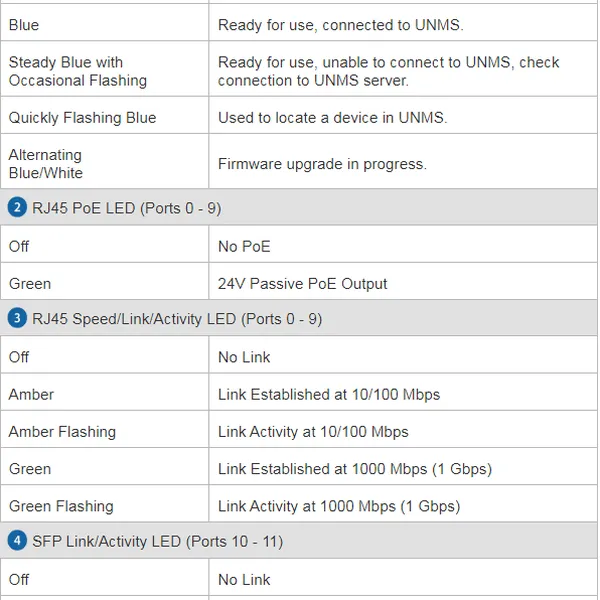Click the Alternating Blue/White state cell
Viewport: 600px width, 600px height.
[46, 163]
